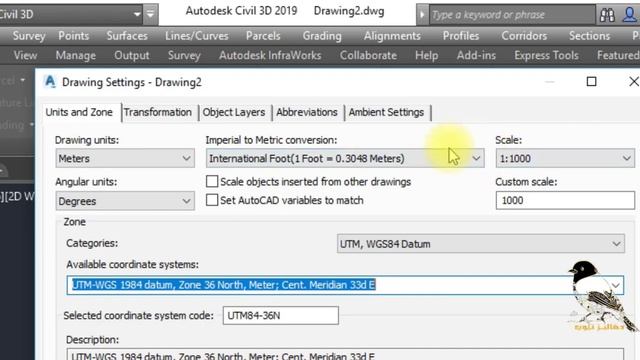Image resolution: width=640 pixels, height=360 pixels.
Task: Click the arrow icon before the search box
Action: pyautogui.click(x=422, y=15)
